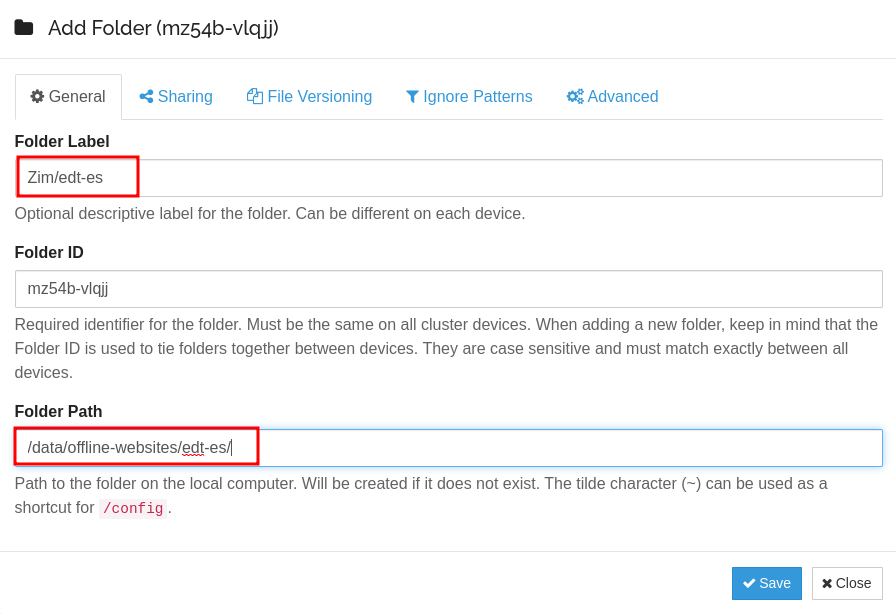This screenshot has width=896, height=614.
Task: Select the Advanced tab
Action: click(x=612, y=97)
